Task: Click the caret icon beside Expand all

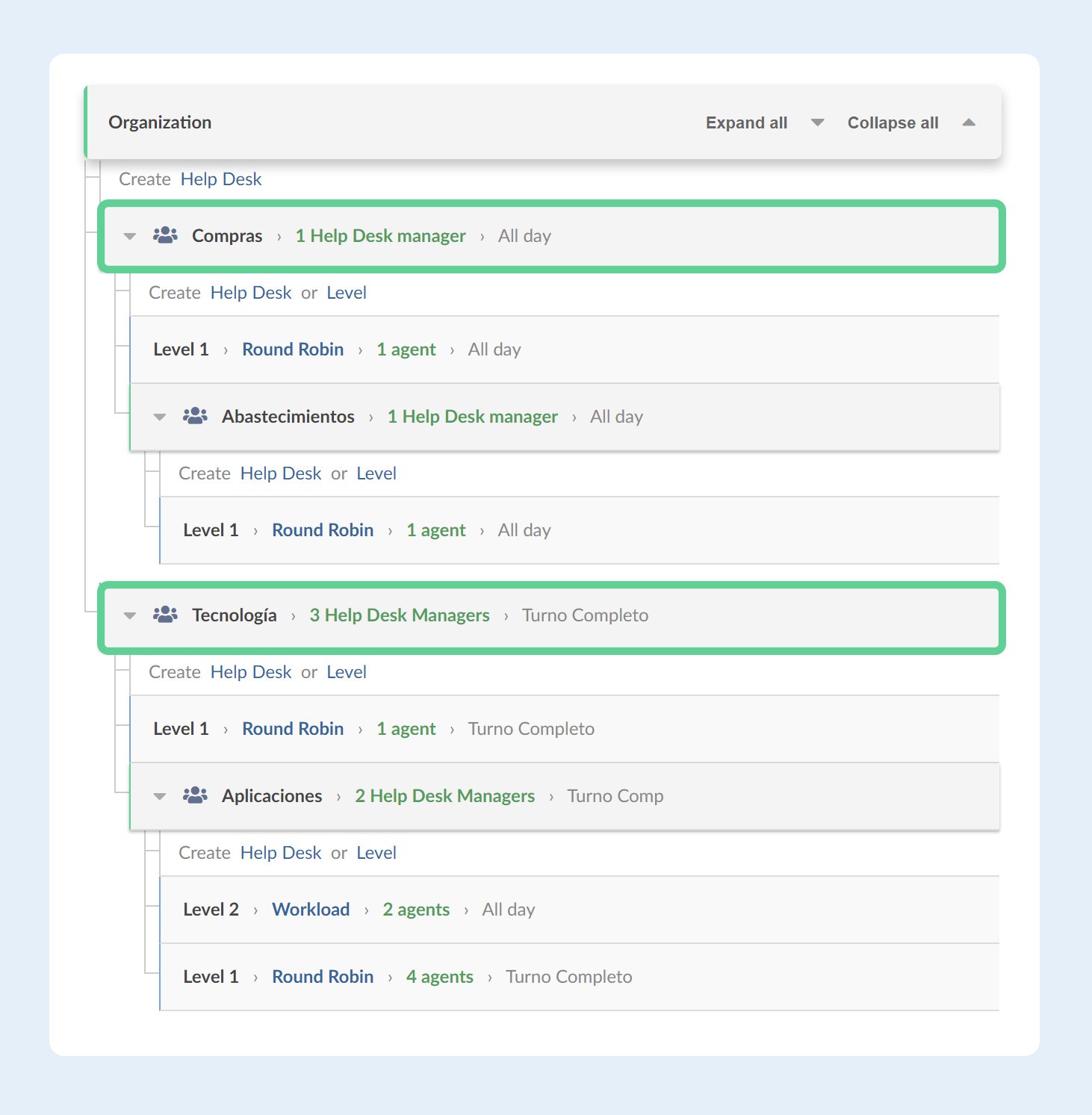Action: (x=817, y=122)
